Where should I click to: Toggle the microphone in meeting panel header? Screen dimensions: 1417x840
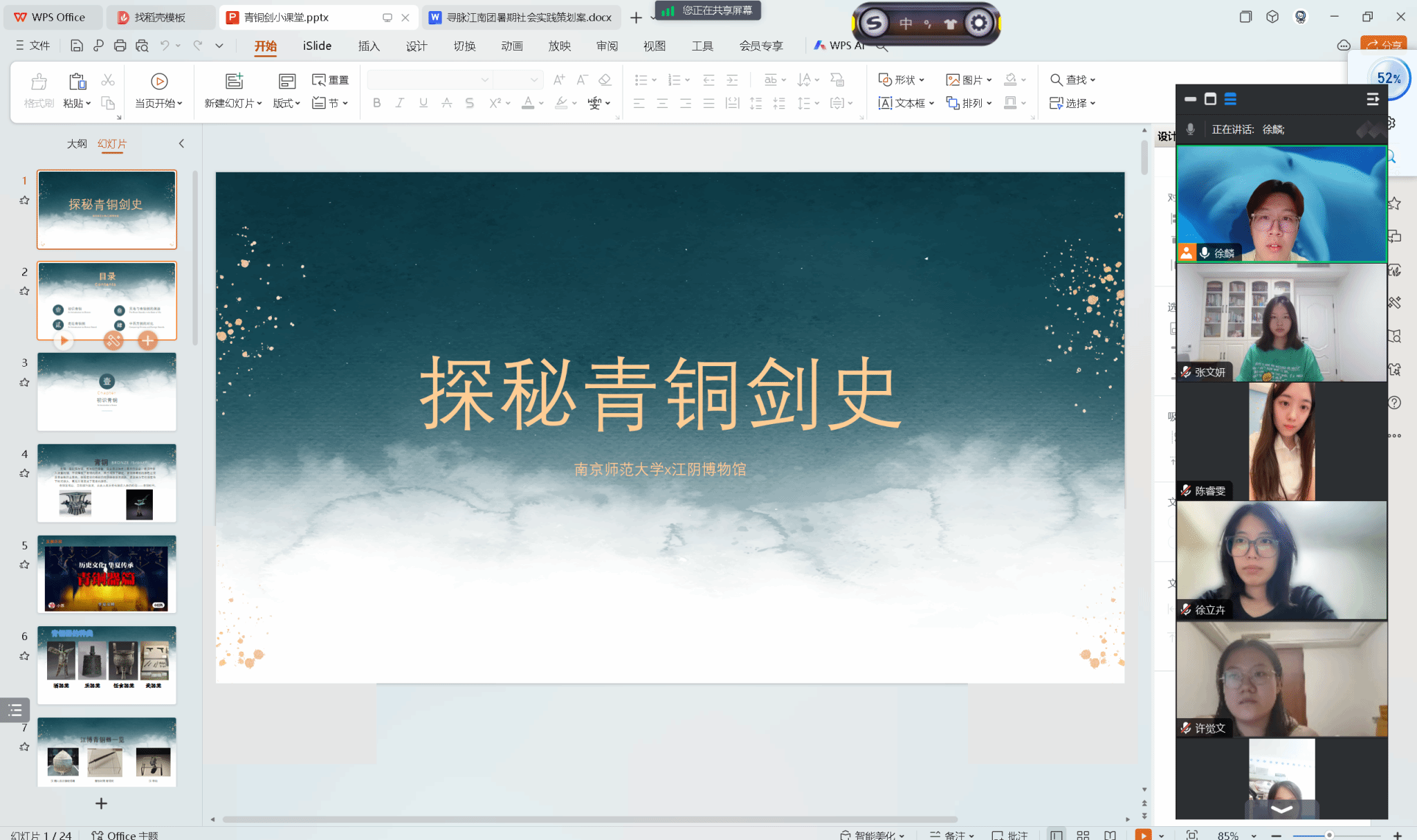1190,129
